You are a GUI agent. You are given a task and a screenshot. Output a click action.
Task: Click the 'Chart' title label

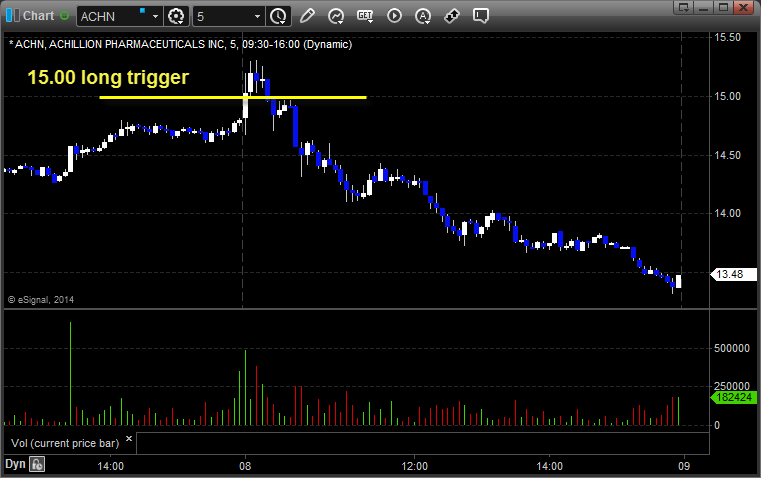point(38,16)
